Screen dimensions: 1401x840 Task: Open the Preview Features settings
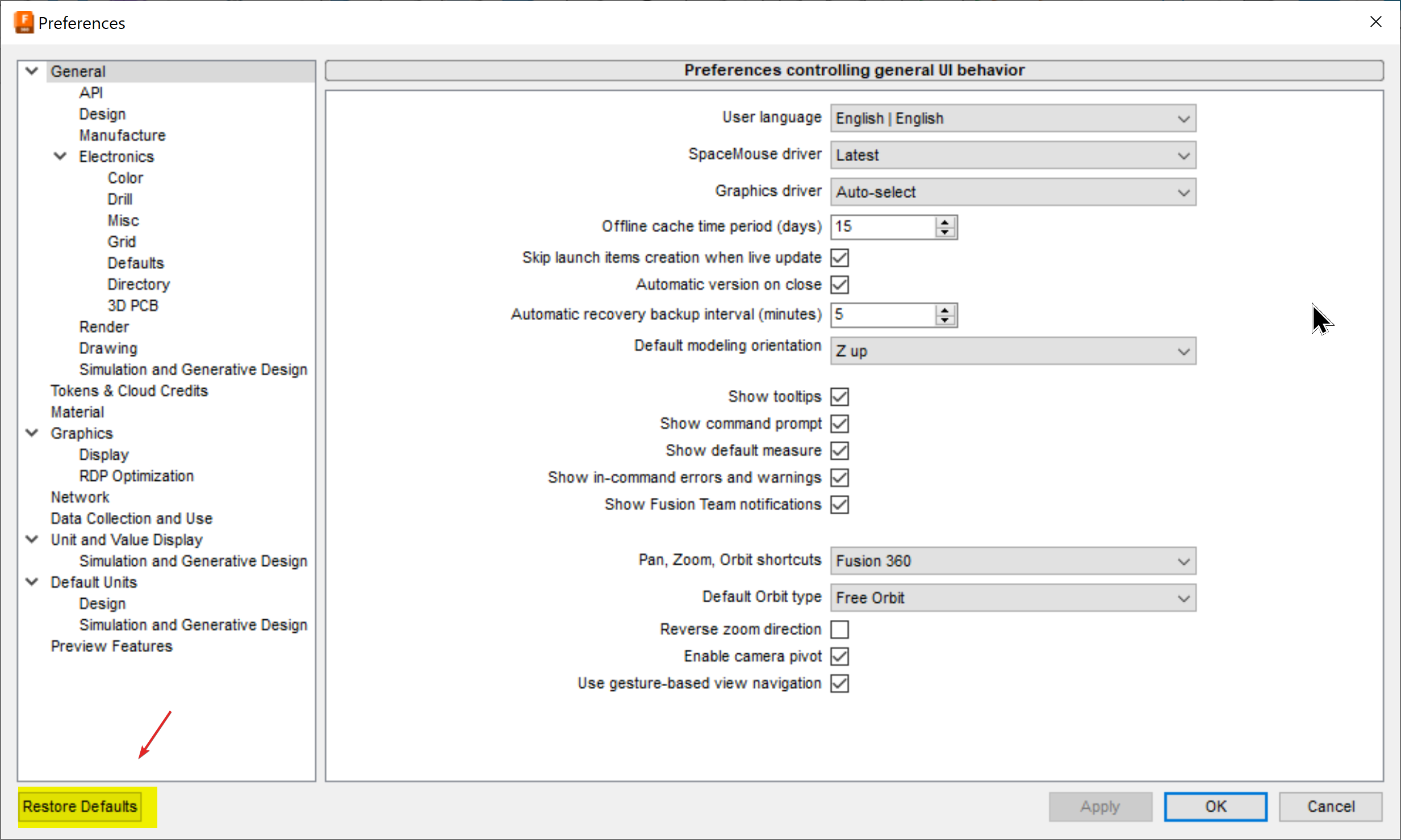point(111,645)
